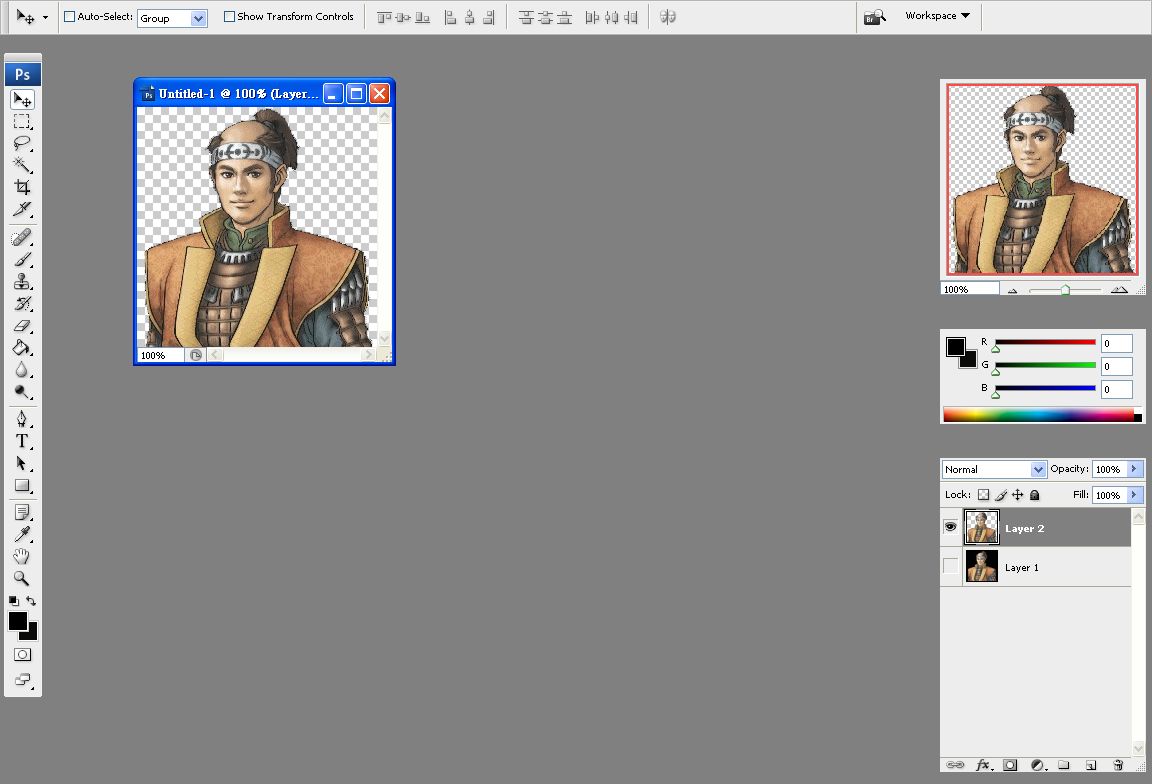The width and height of the screenshot is (1152, 784).
Task: Select the History Brush tool
Action: pos(22,303)
